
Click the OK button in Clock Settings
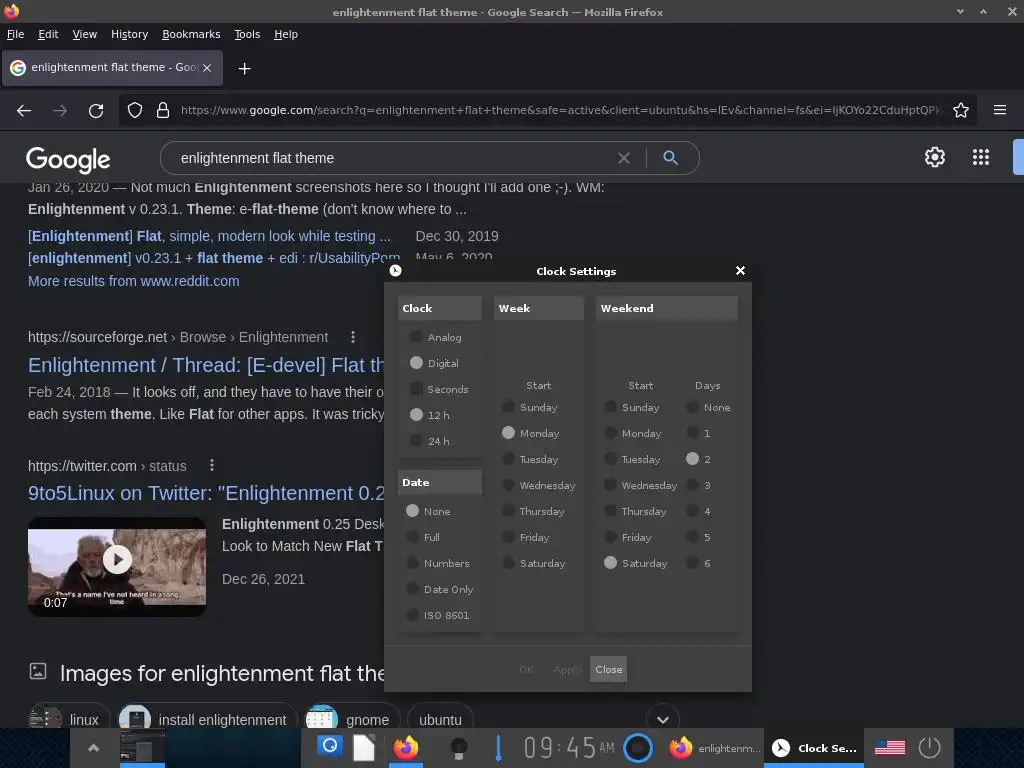coord(526,669)
